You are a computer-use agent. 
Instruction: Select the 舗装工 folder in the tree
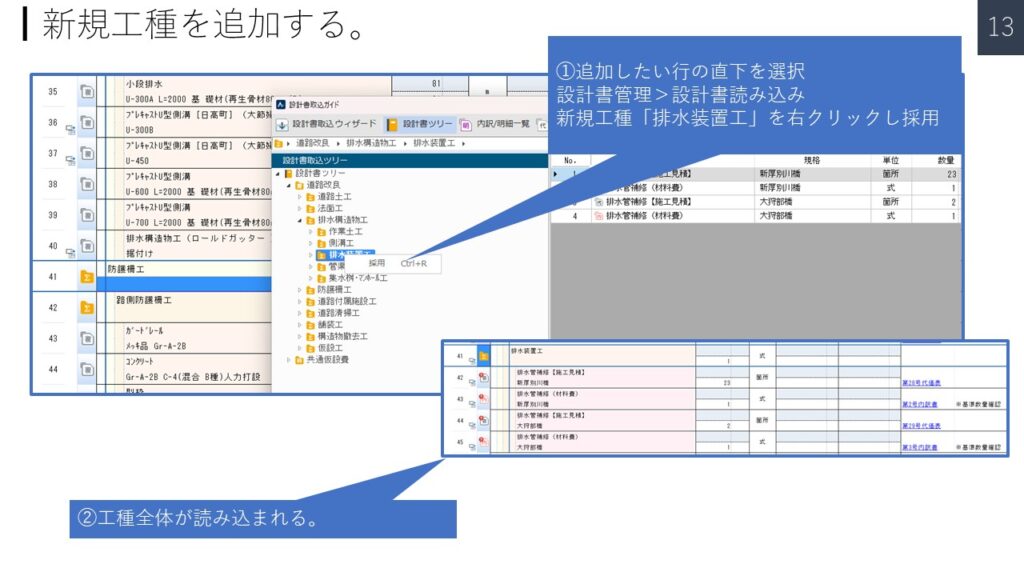pyautogui.click(x=331, y=324)
